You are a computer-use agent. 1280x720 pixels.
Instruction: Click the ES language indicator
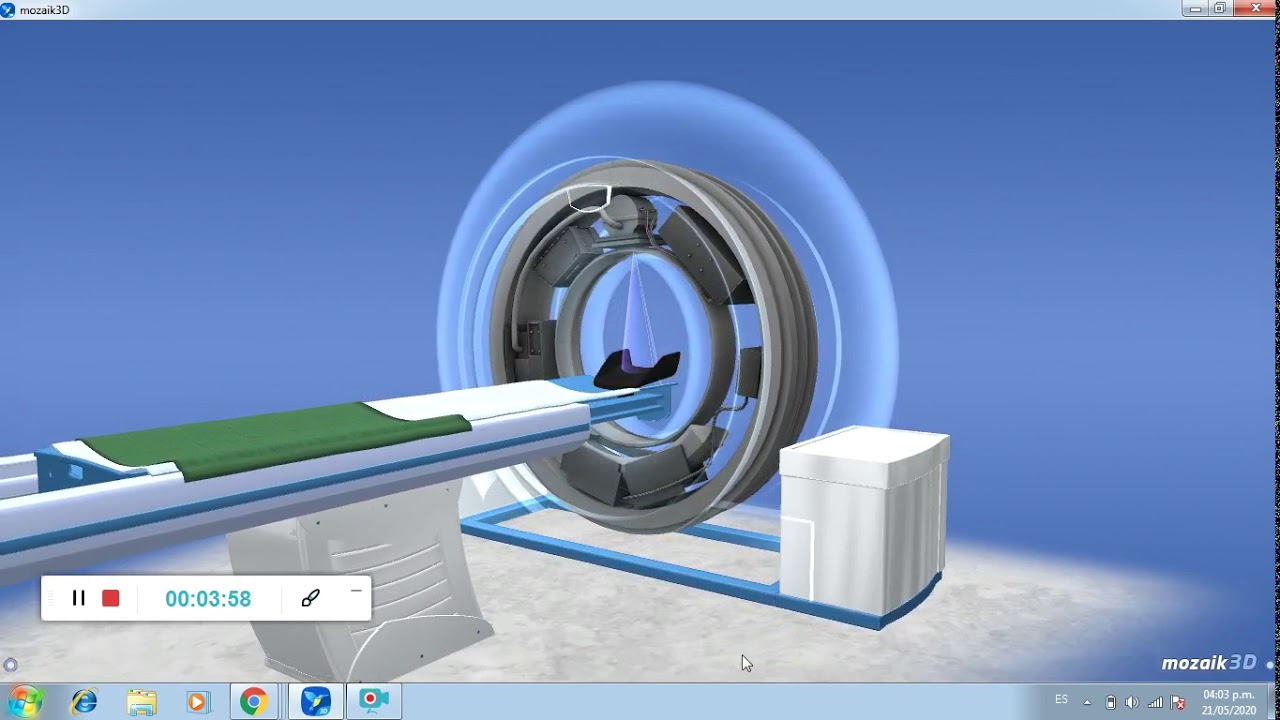pos(1062,699)
